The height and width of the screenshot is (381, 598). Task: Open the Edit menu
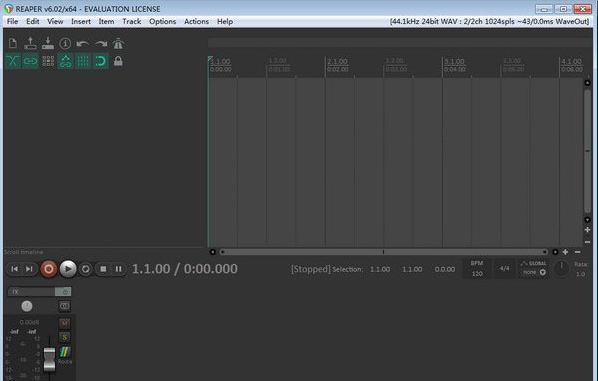32,21
